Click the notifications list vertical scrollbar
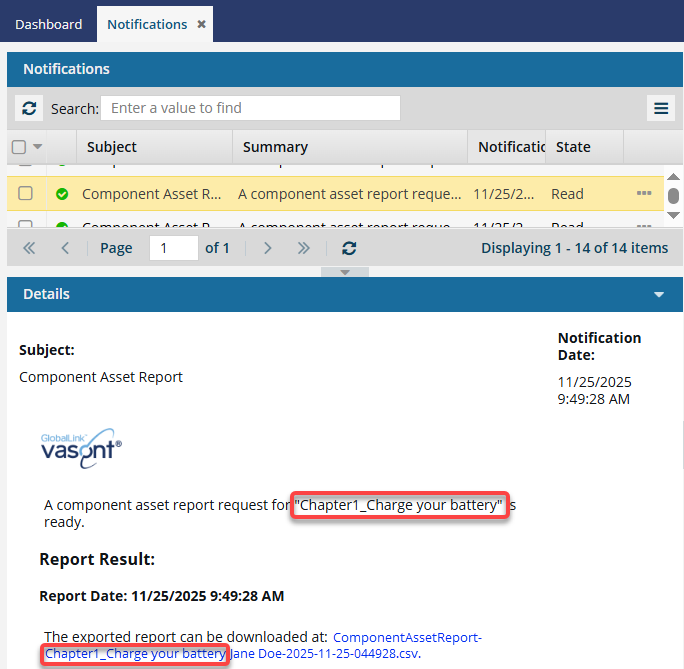Image resolution: width=684 pixels, height=669 pixels. coord(673,196)
